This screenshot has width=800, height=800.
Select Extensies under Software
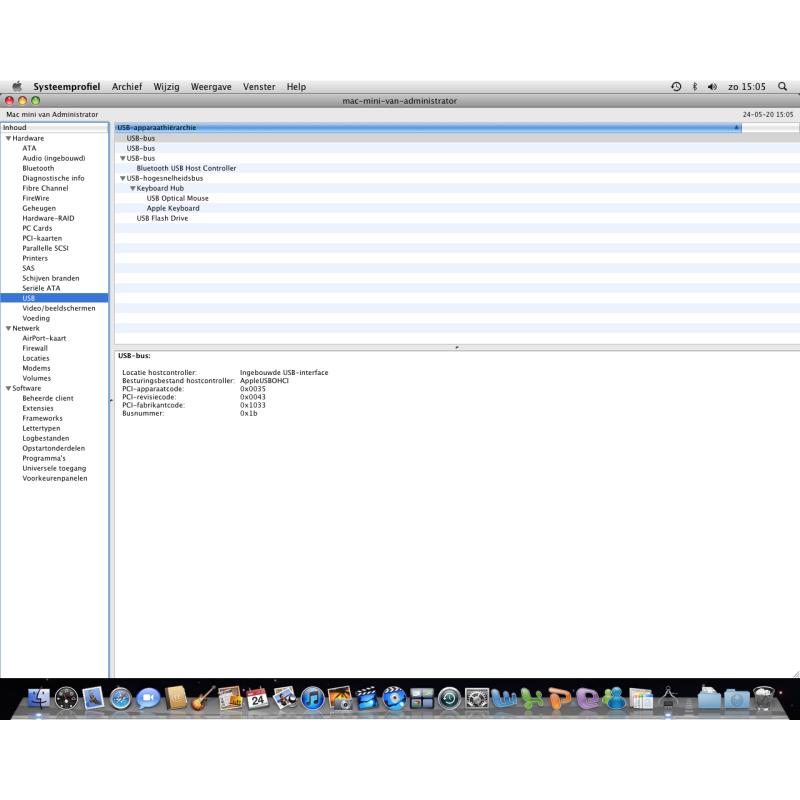(x=38, y=408)
